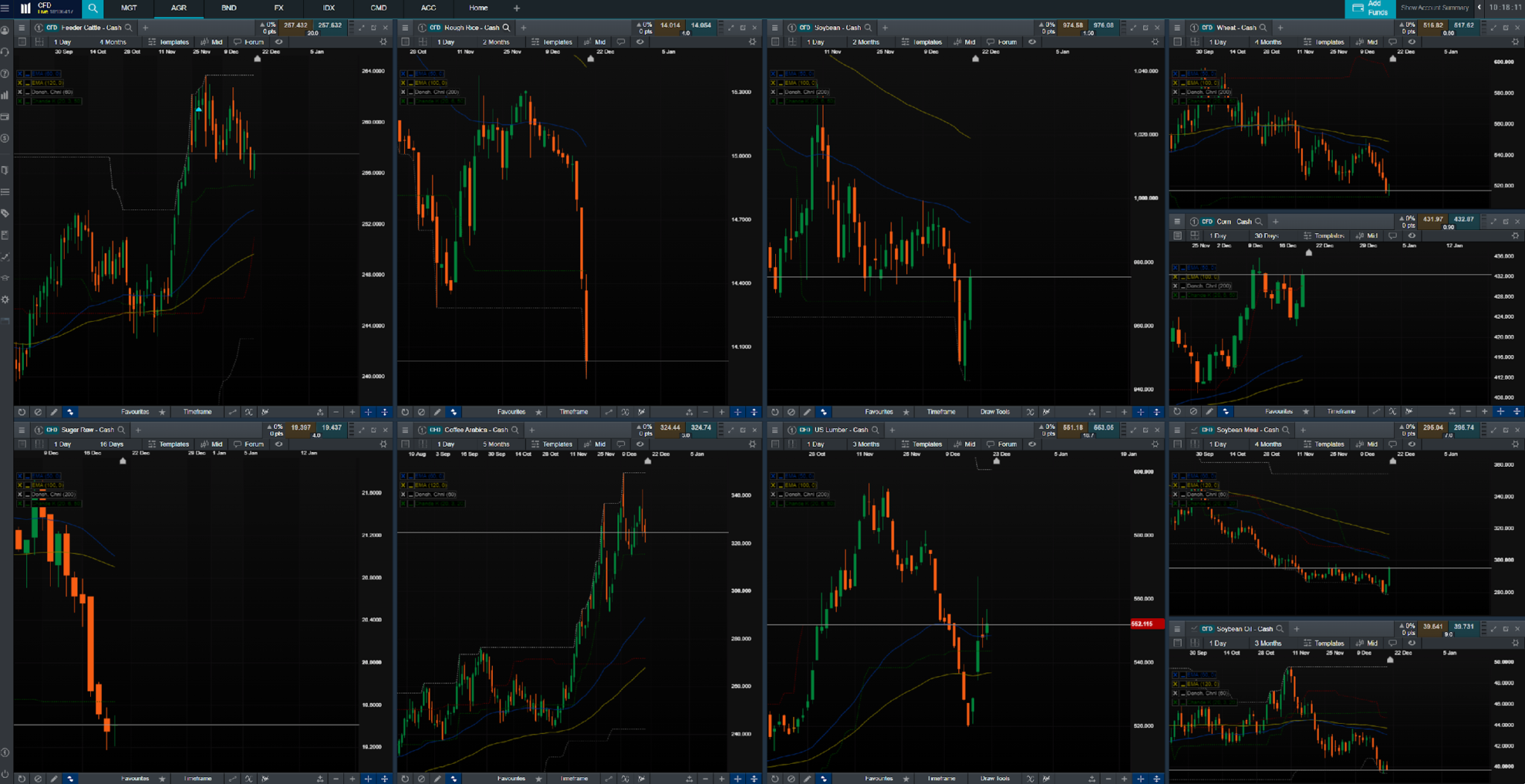
Task: Select the pencil drawing tool on the Feeder Cattle chart
Action: click(x=54, y=412)
